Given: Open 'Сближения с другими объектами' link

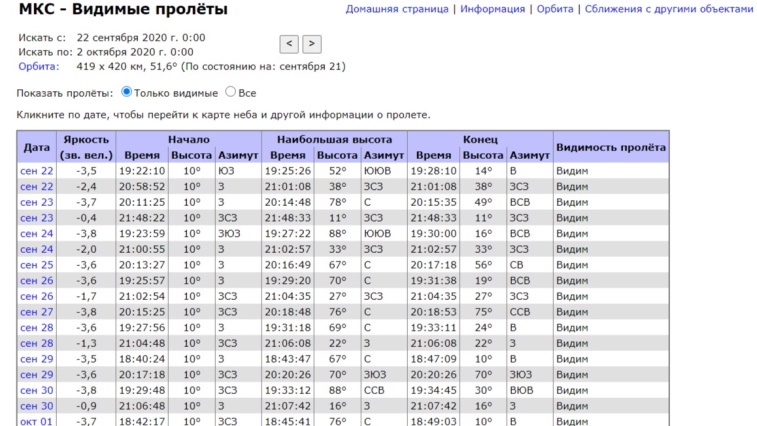Looking at the screenshot, I should pos(668,9).
